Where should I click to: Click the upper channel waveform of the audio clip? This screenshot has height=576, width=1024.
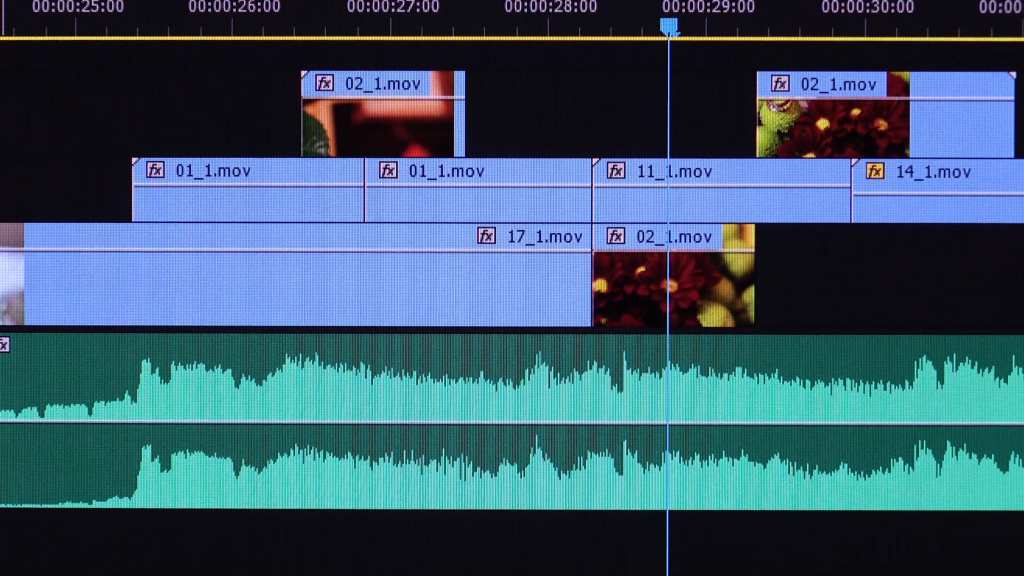click(x=500, y=385)
